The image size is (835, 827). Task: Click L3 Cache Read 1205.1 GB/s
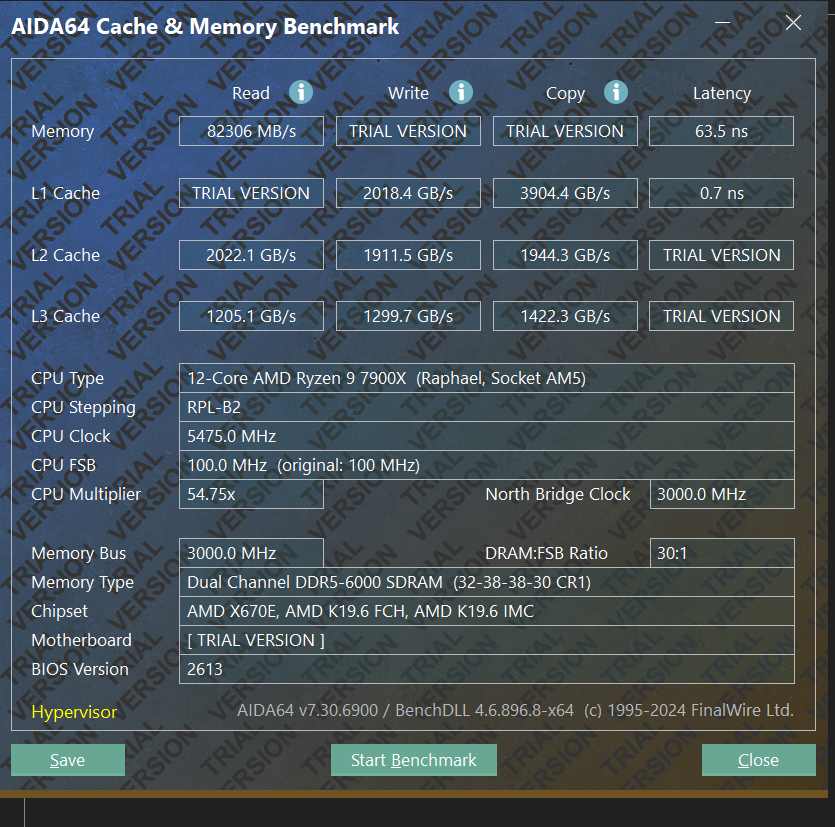(251, 316)
